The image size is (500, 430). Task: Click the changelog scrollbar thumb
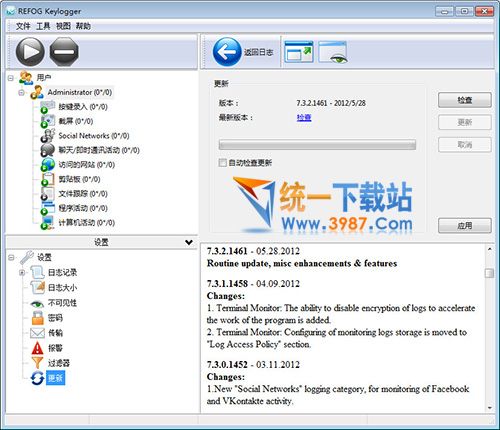pos(489,273)
